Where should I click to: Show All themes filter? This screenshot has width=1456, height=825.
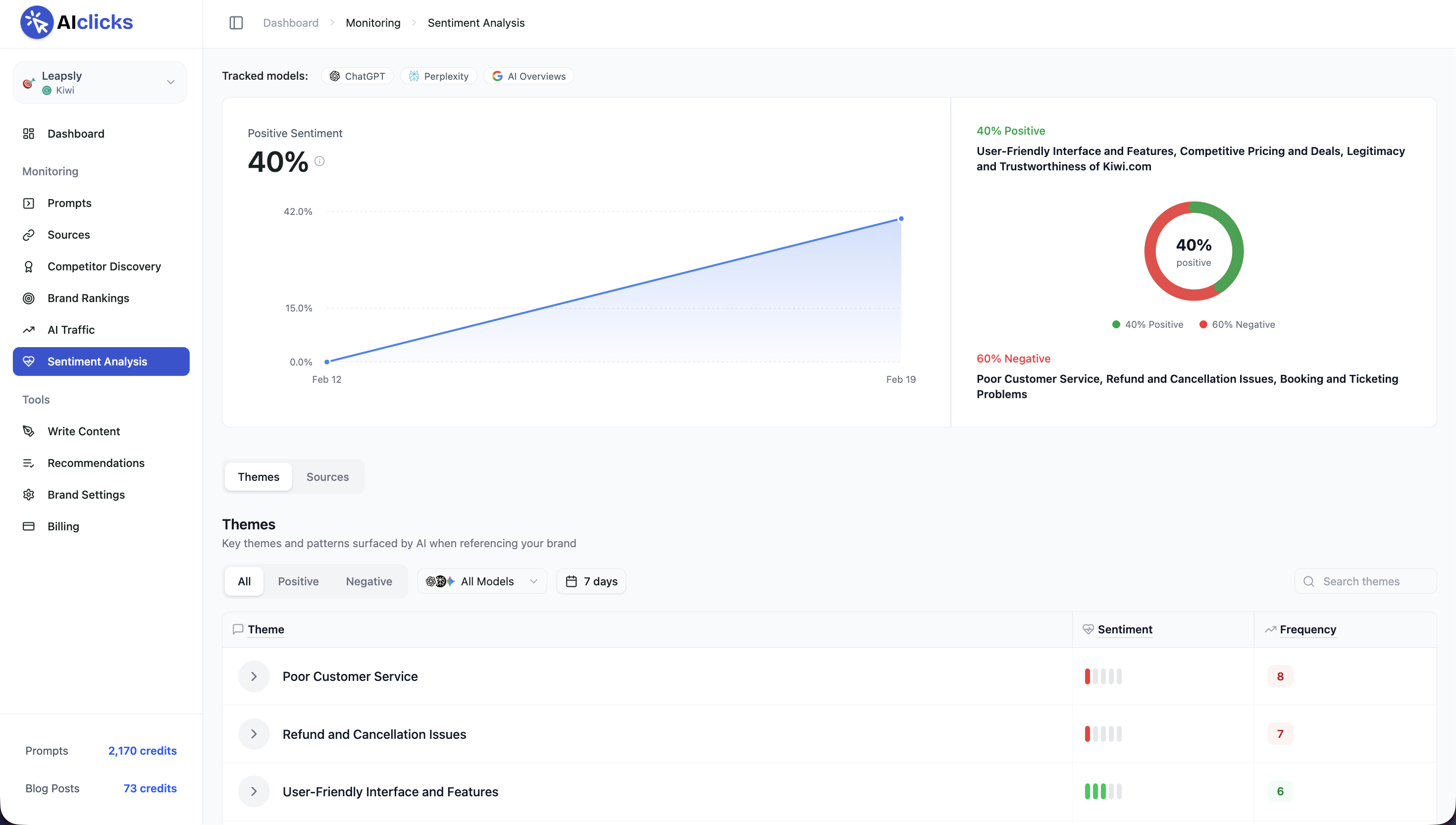[244, 581]
